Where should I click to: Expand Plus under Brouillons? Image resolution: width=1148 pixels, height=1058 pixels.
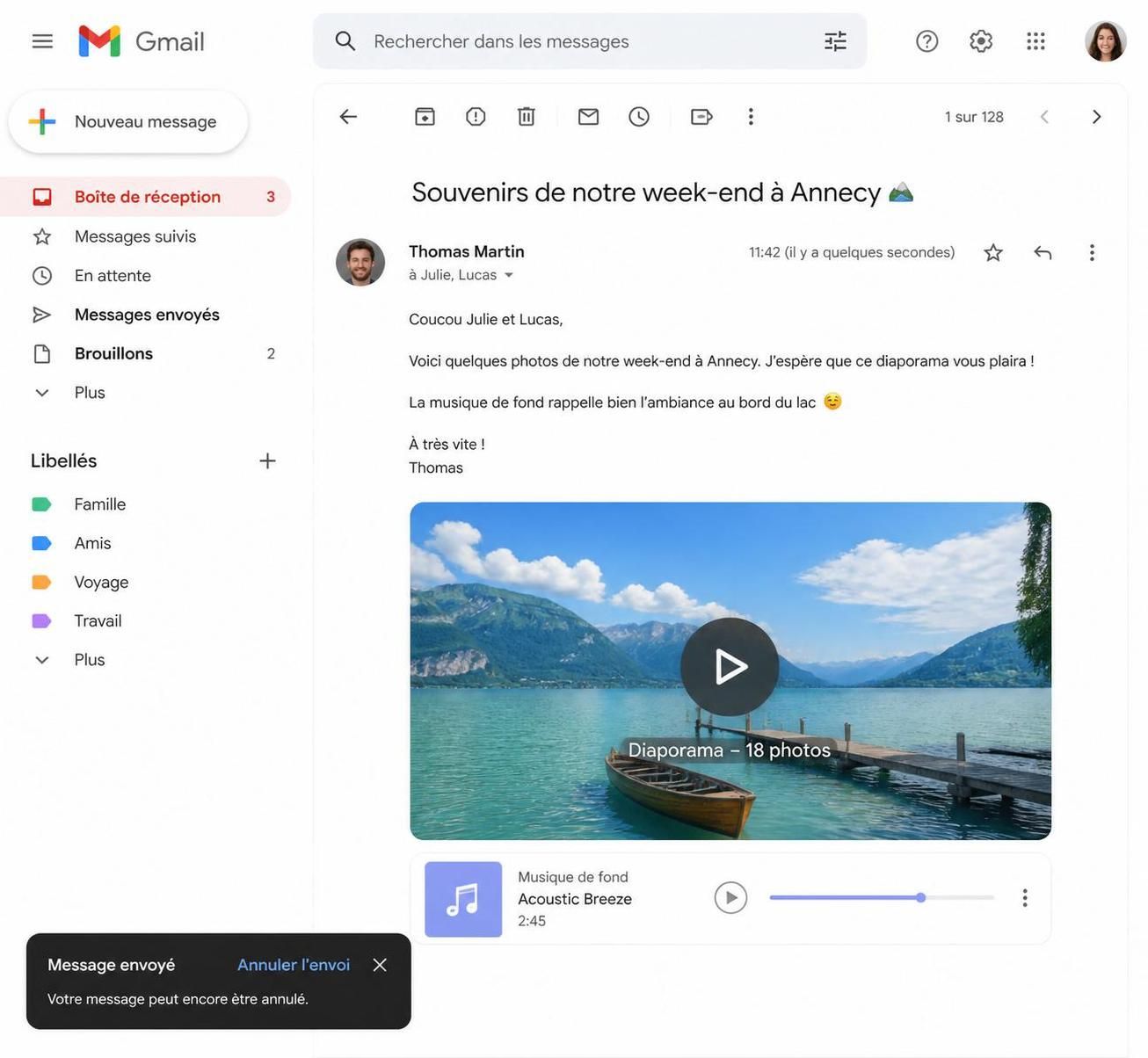[90, 393]
